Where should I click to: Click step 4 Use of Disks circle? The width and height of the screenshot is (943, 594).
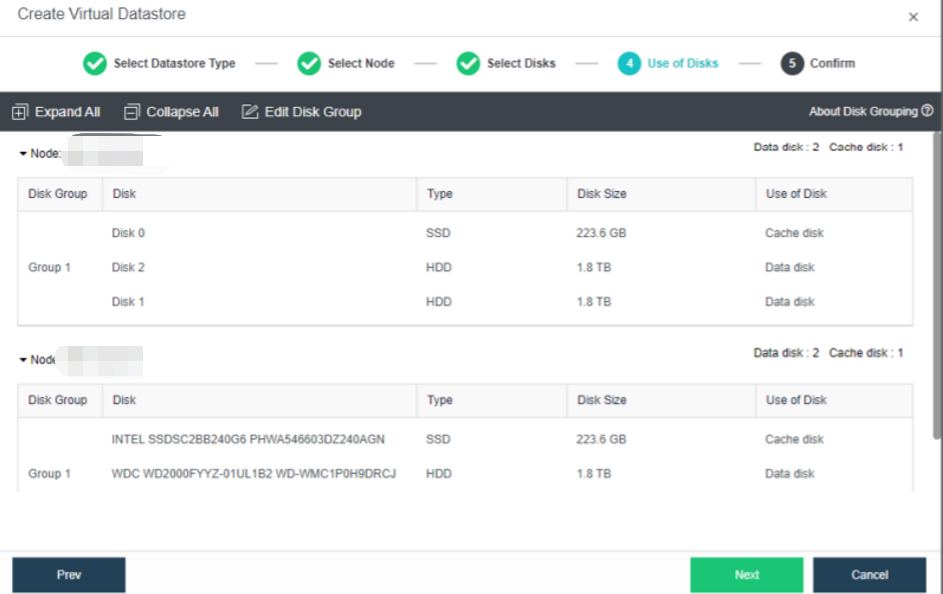click(x=629, y=63)
